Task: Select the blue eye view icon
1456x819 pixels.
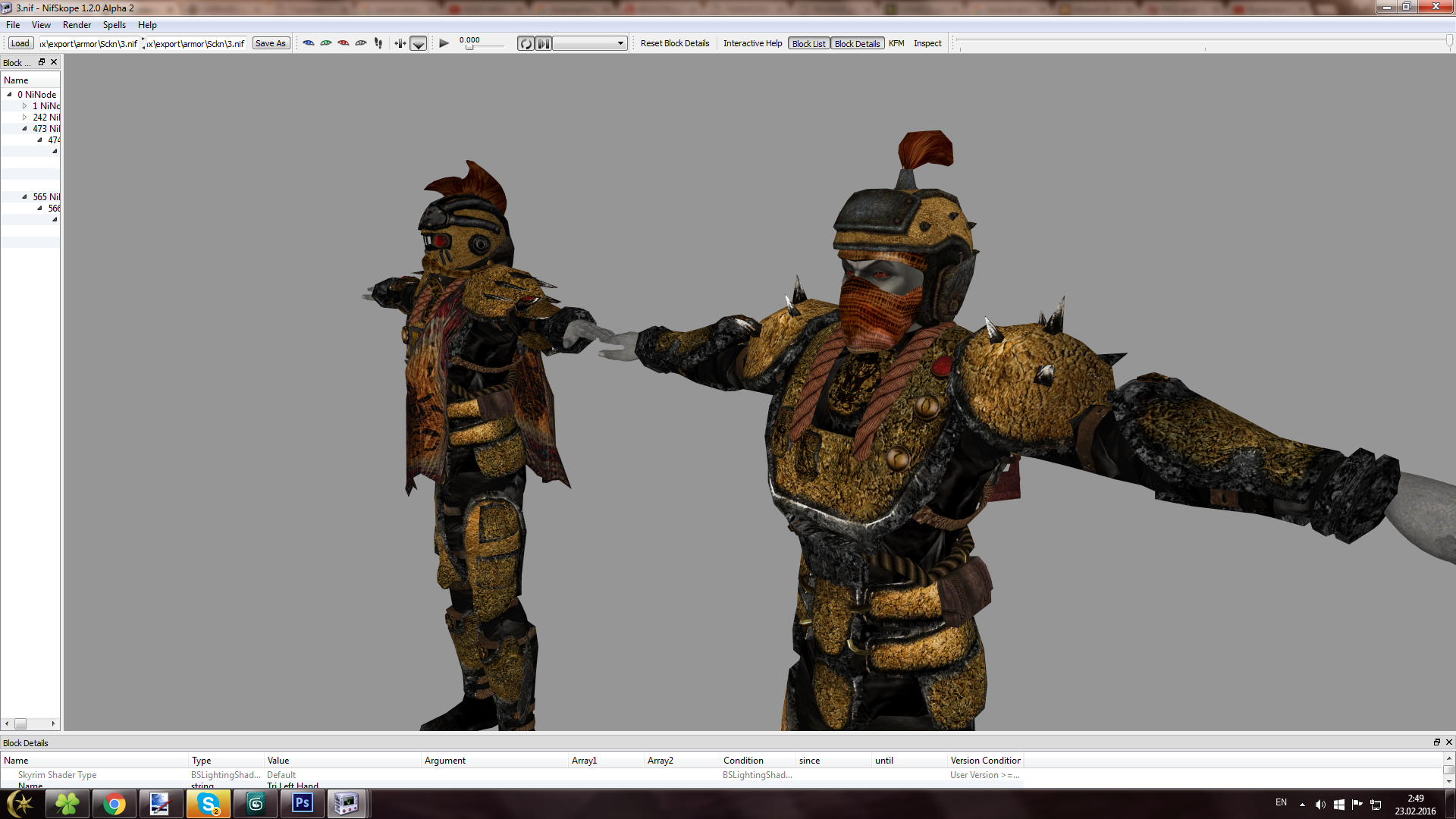Action: click(x=309, y=43)
